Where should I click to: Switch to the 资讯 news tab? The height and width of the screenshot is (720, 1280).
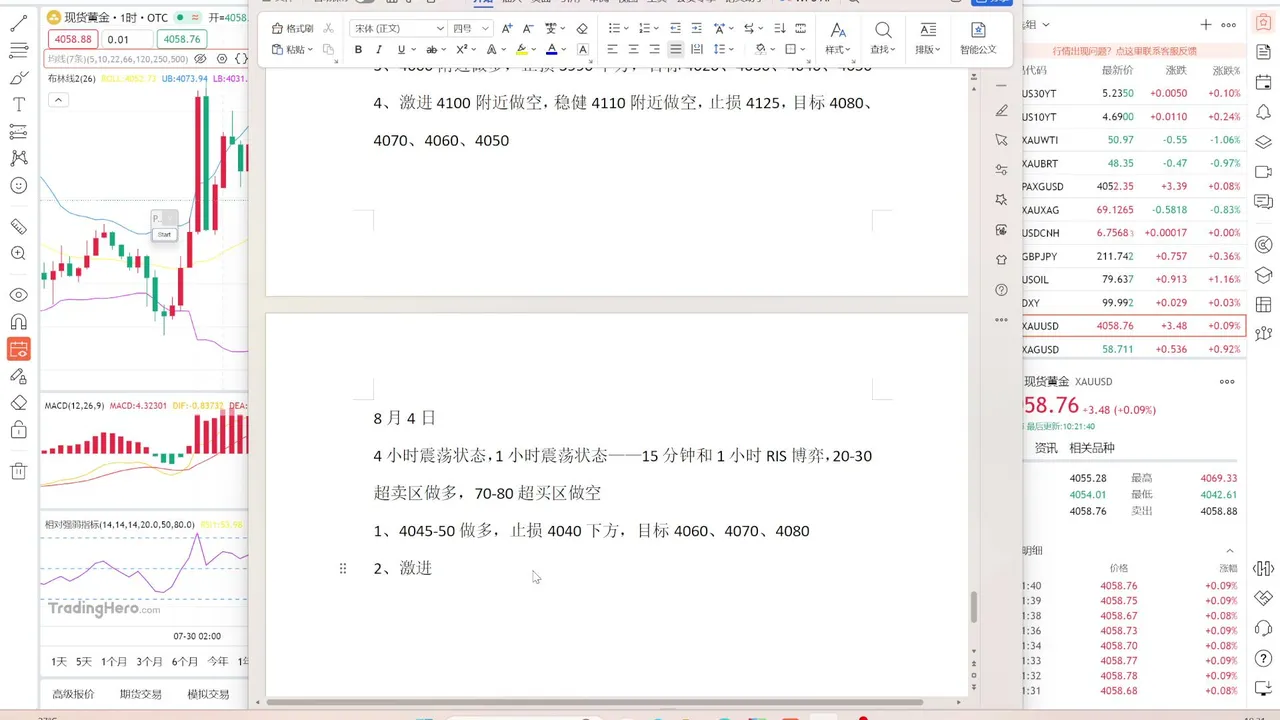click(x=1046, y=448)
